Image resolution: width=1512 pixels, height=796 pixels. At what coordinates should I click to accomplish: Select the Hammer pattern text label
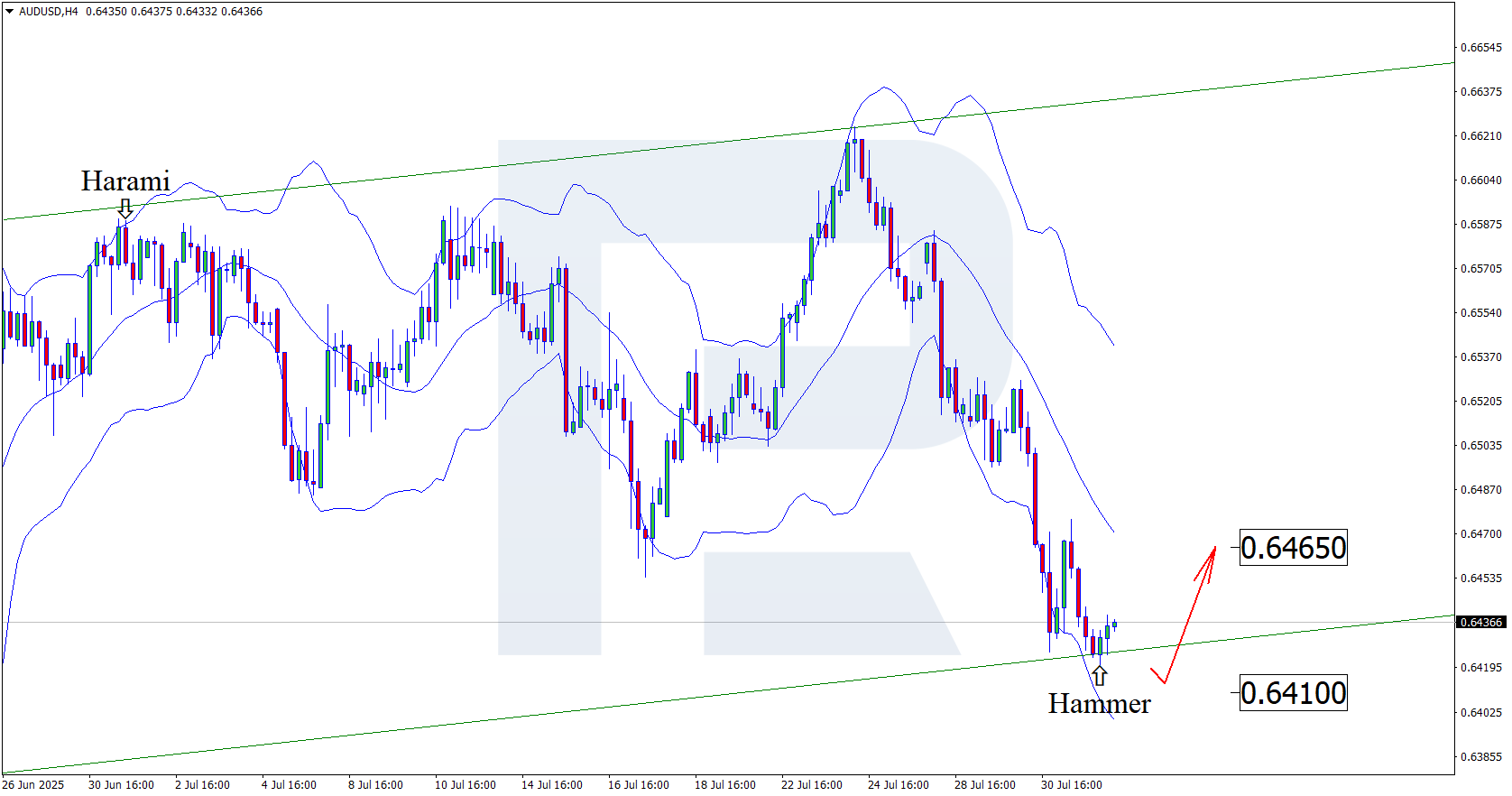pos(1099,704)
